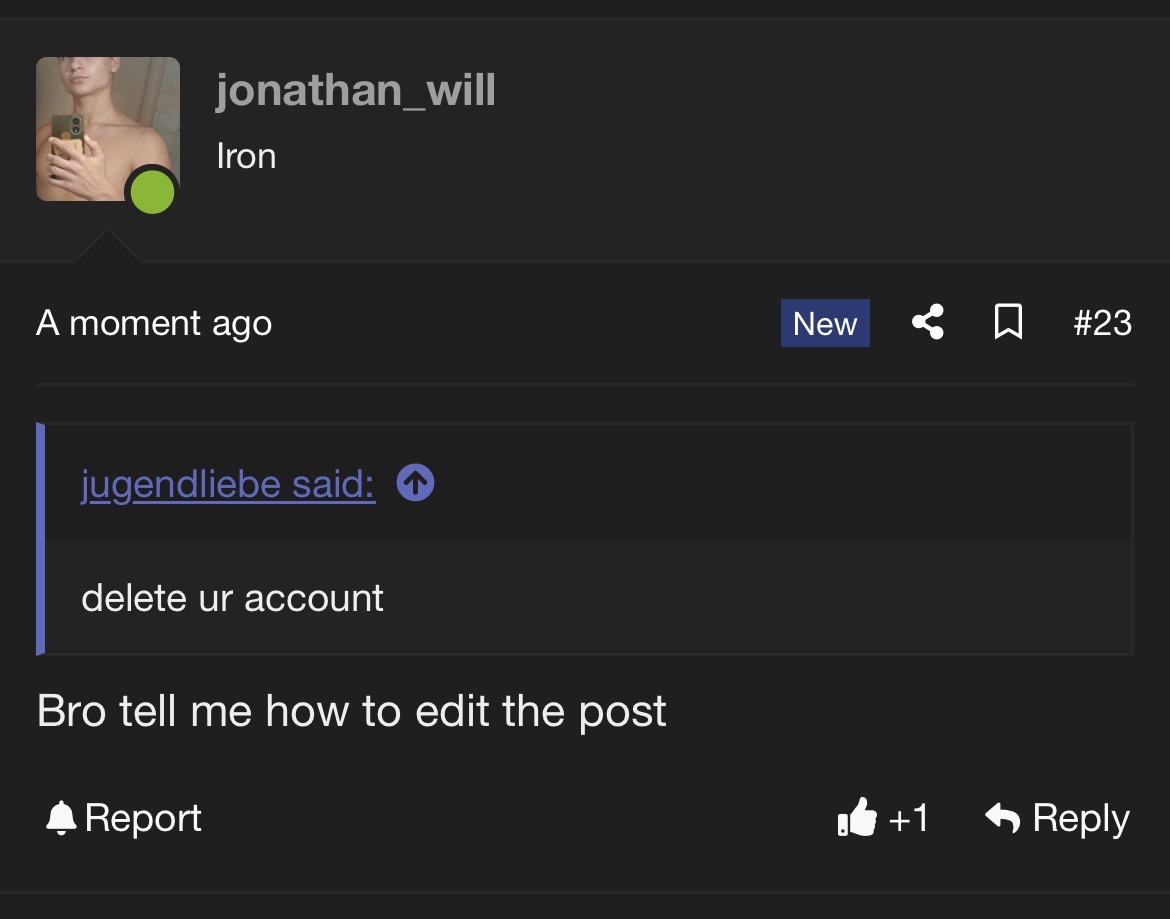This screenshot has width=1170, height=919.
Task: Open the jonathan_will username profile link
Action: (355, 90)
